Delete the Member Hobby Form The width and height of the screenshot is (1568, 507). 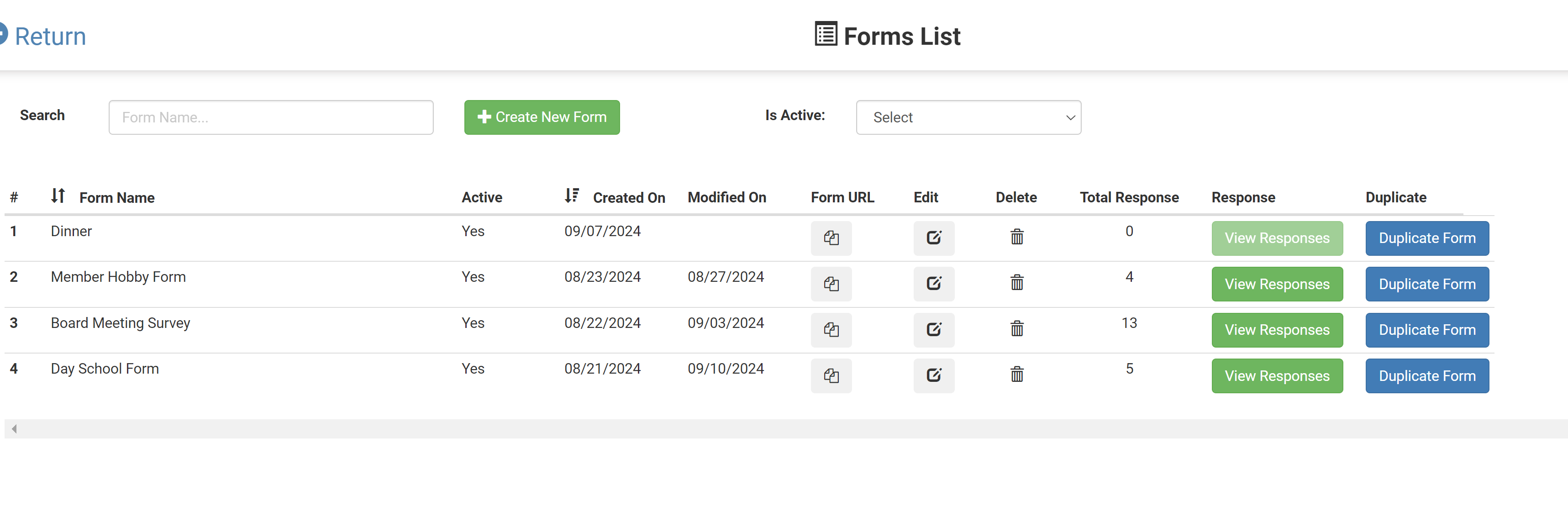point(1016,283)
